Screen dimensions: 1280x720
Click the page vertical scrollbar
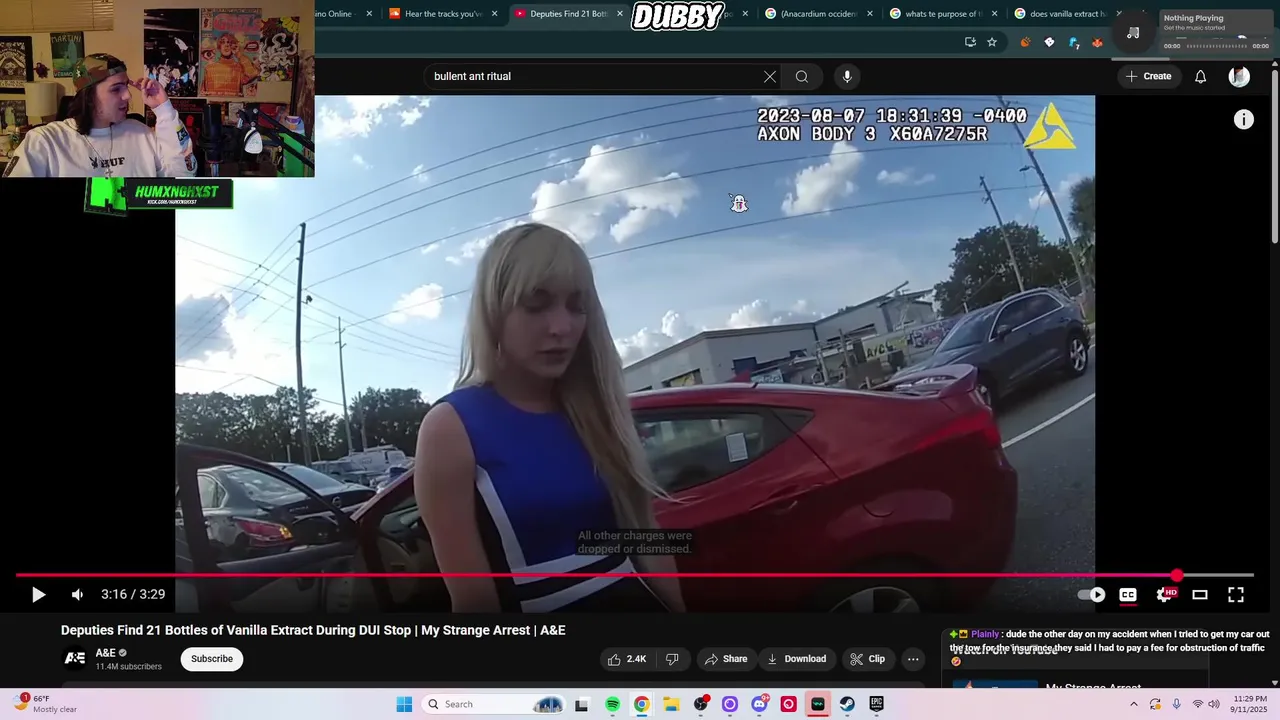1274,155
